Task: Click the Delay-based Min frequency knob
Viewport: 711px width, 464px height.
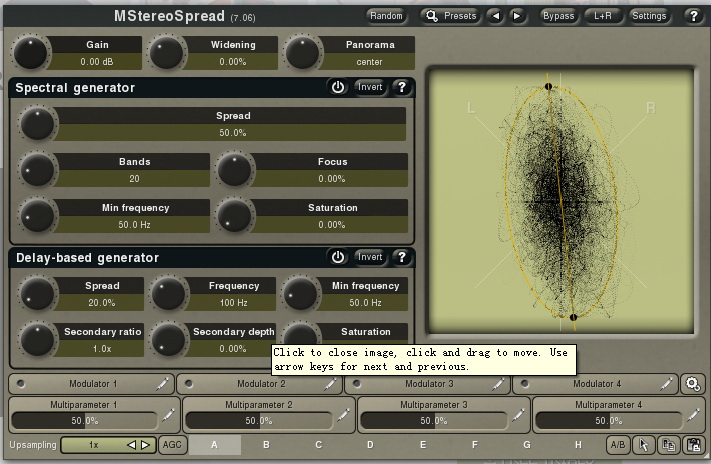Action: [300, 294]
